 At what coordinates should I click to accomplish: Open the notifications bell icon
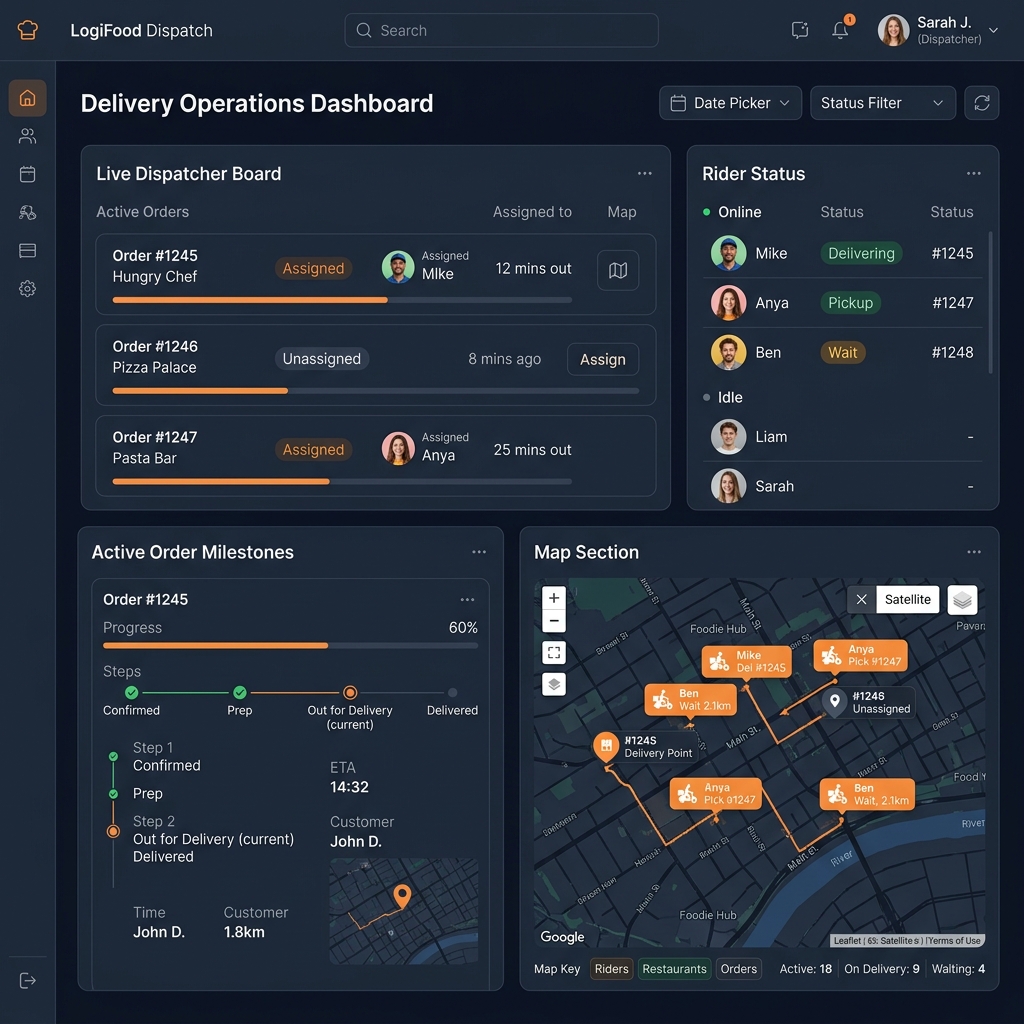[840, 30]
